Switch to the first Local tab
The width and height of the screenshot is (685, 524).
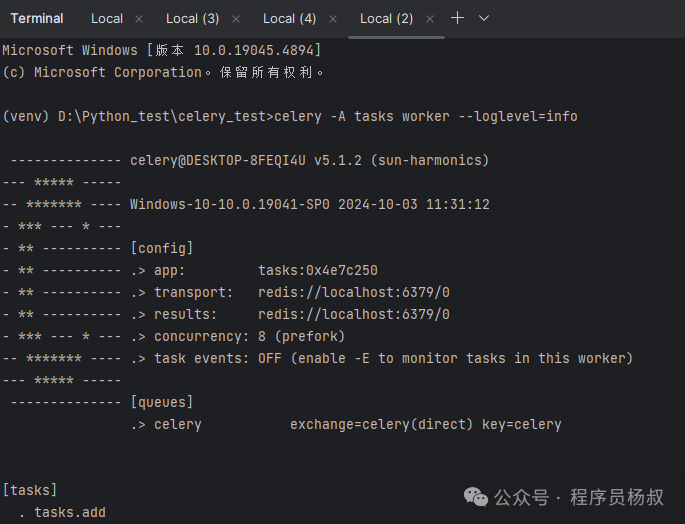click(x=107, y=19)
